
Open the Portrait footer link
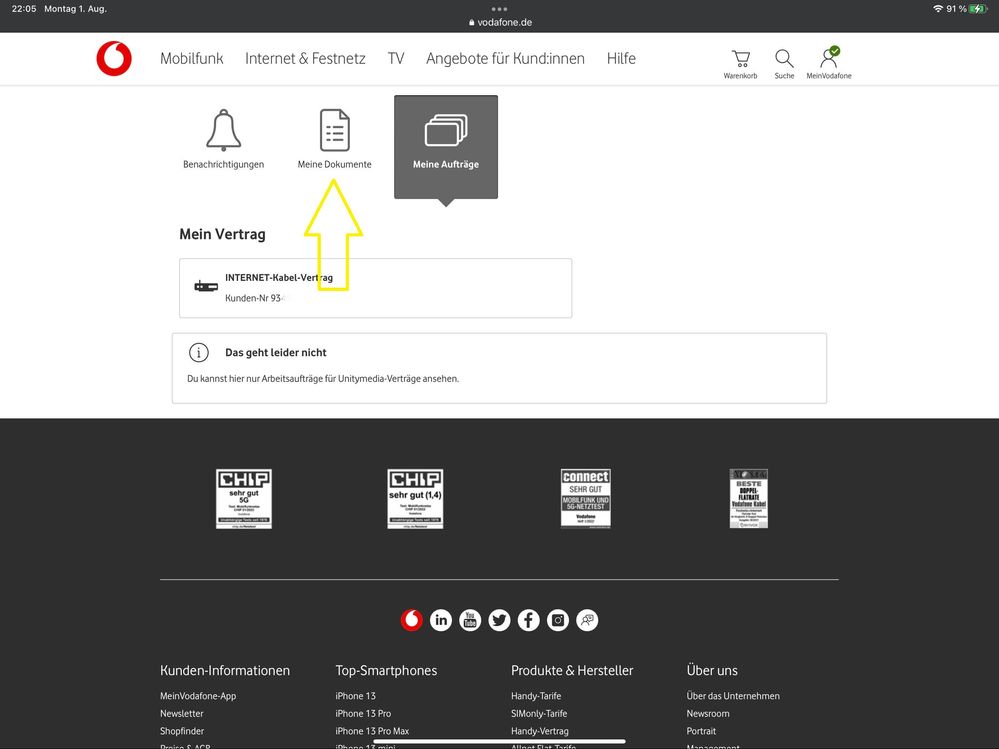701,731
